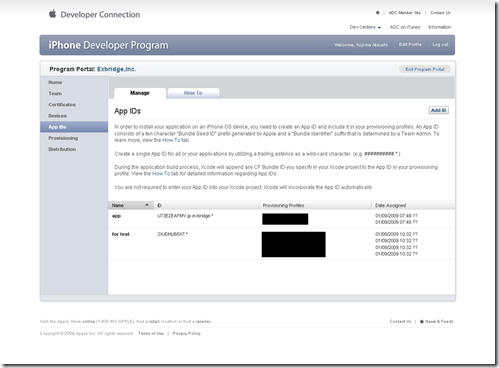Click the Add ID button
499x368 pixels.
click(438, 110)
